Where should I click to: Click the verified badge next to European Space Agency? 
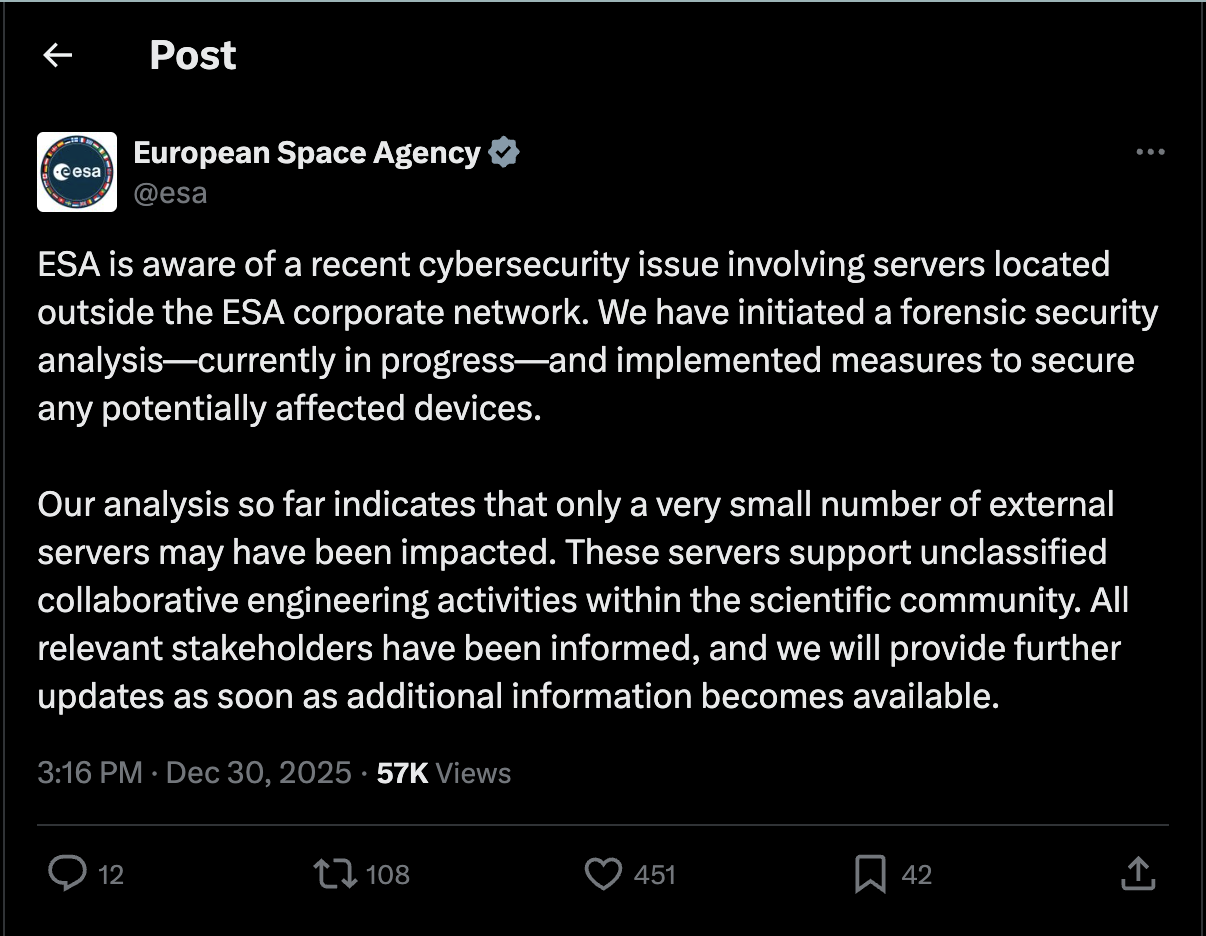505,152
